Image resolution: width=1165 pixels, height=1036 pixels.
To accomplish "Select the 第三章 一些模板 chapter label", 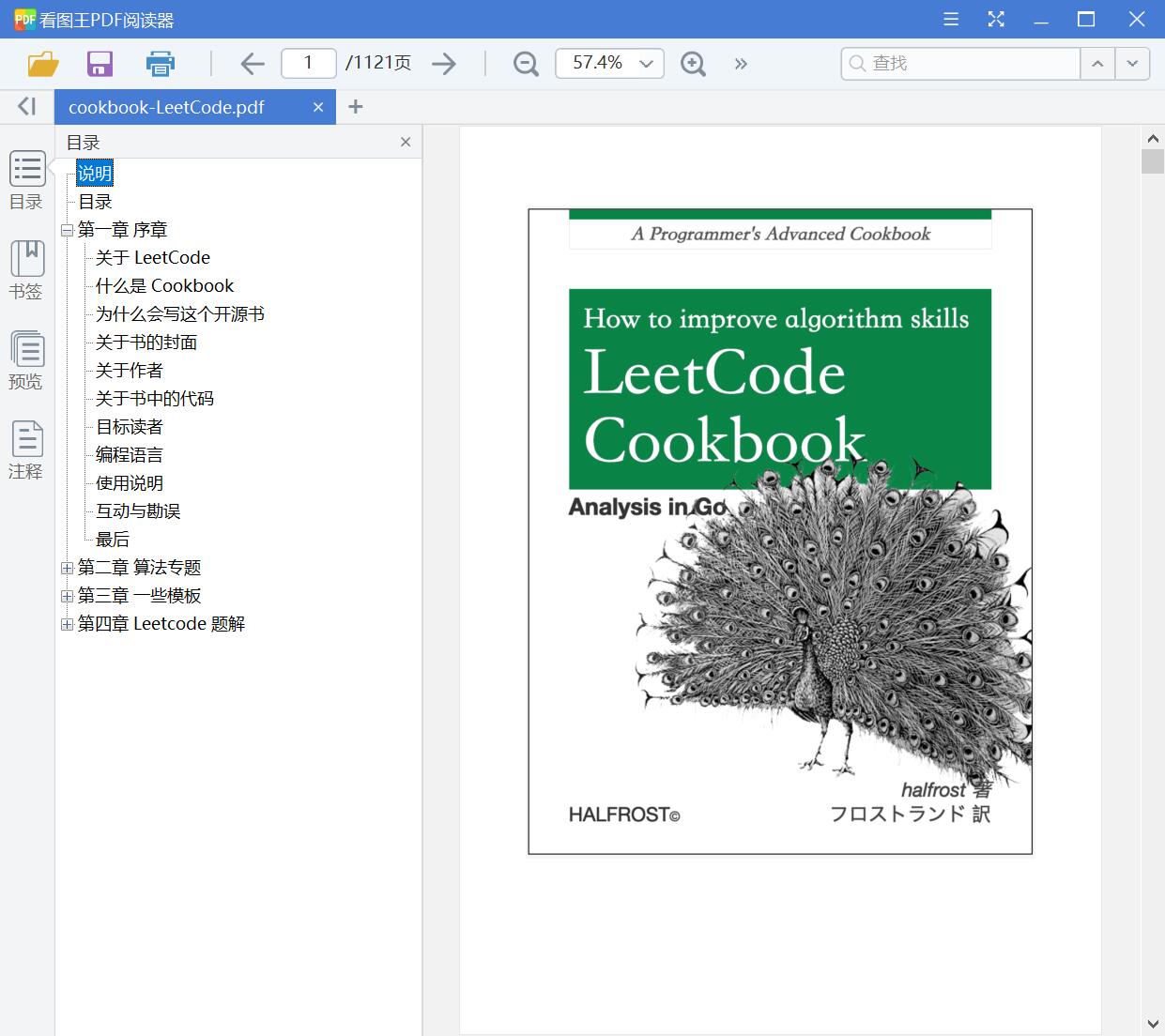I will pos(139,596).
